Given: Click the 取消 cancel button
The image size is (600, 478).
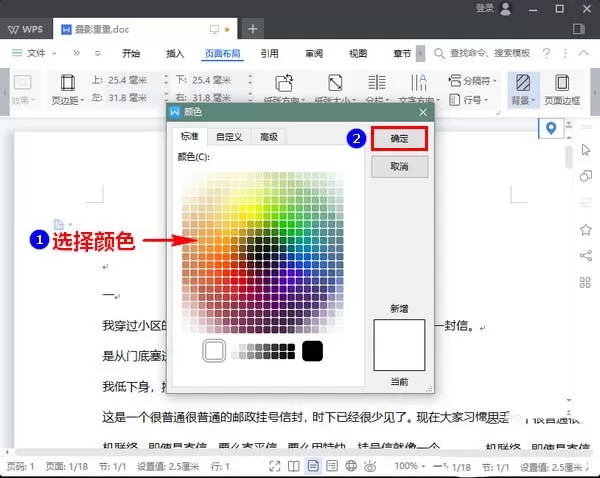Looking at the screenshot, I should 399,166.
